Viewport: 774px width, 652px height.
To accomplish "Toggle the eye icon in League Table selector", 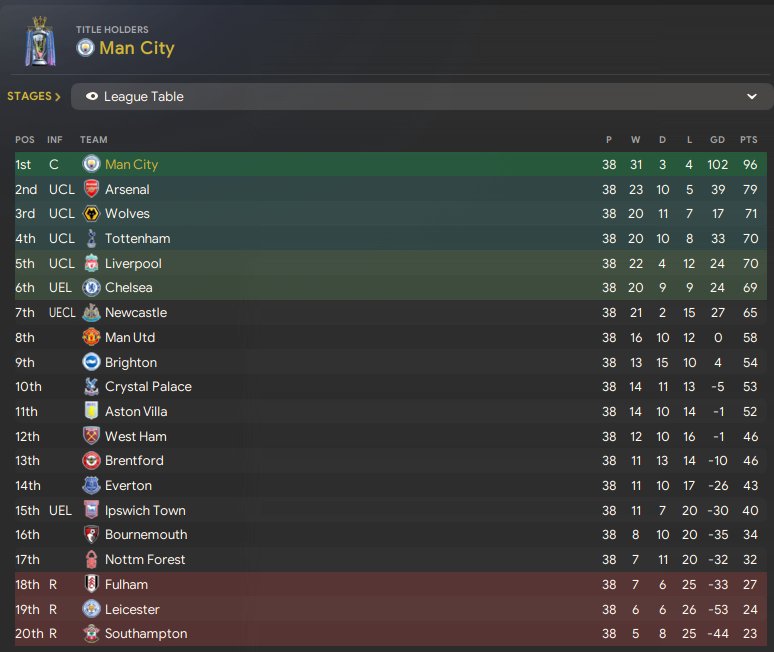I will pyautogui.click(x=92, y=96).
